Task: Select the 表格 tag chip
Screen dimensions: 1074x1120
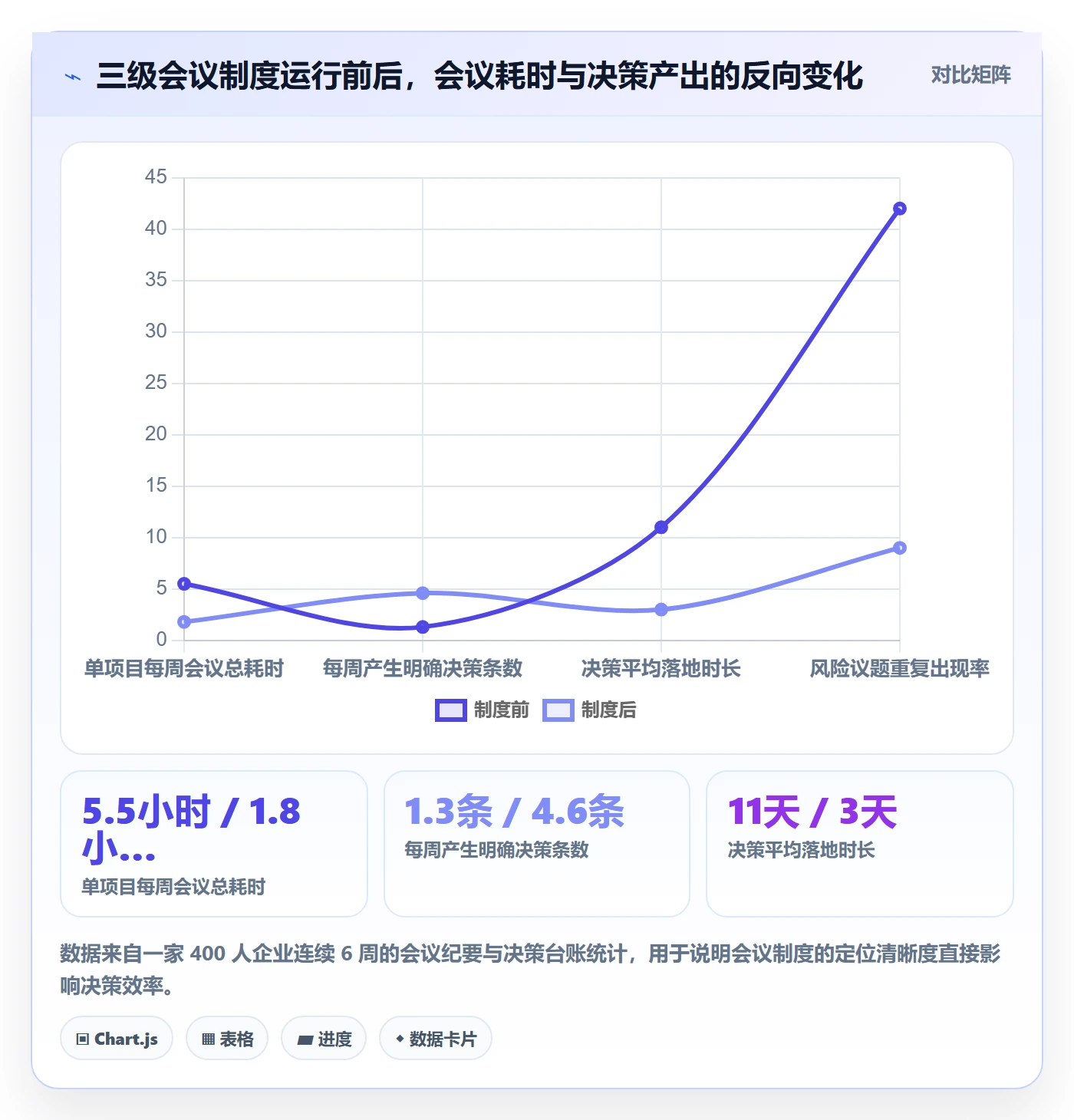Action: pos(227,1039)
